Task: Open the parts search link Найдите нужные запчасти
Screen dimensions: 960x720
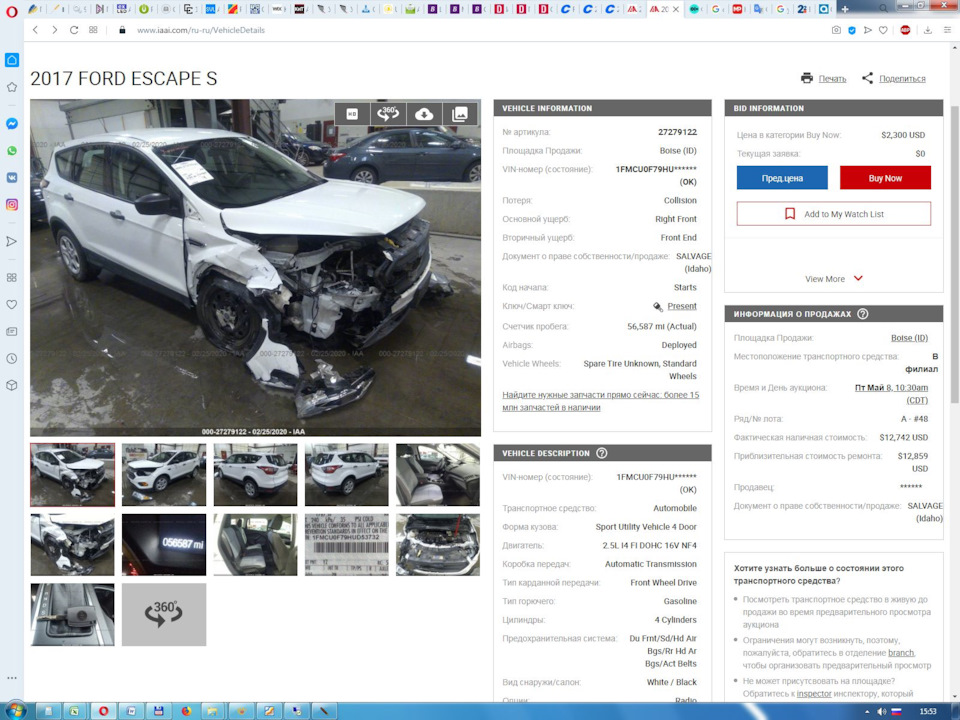Action: [x=600, y=401]
